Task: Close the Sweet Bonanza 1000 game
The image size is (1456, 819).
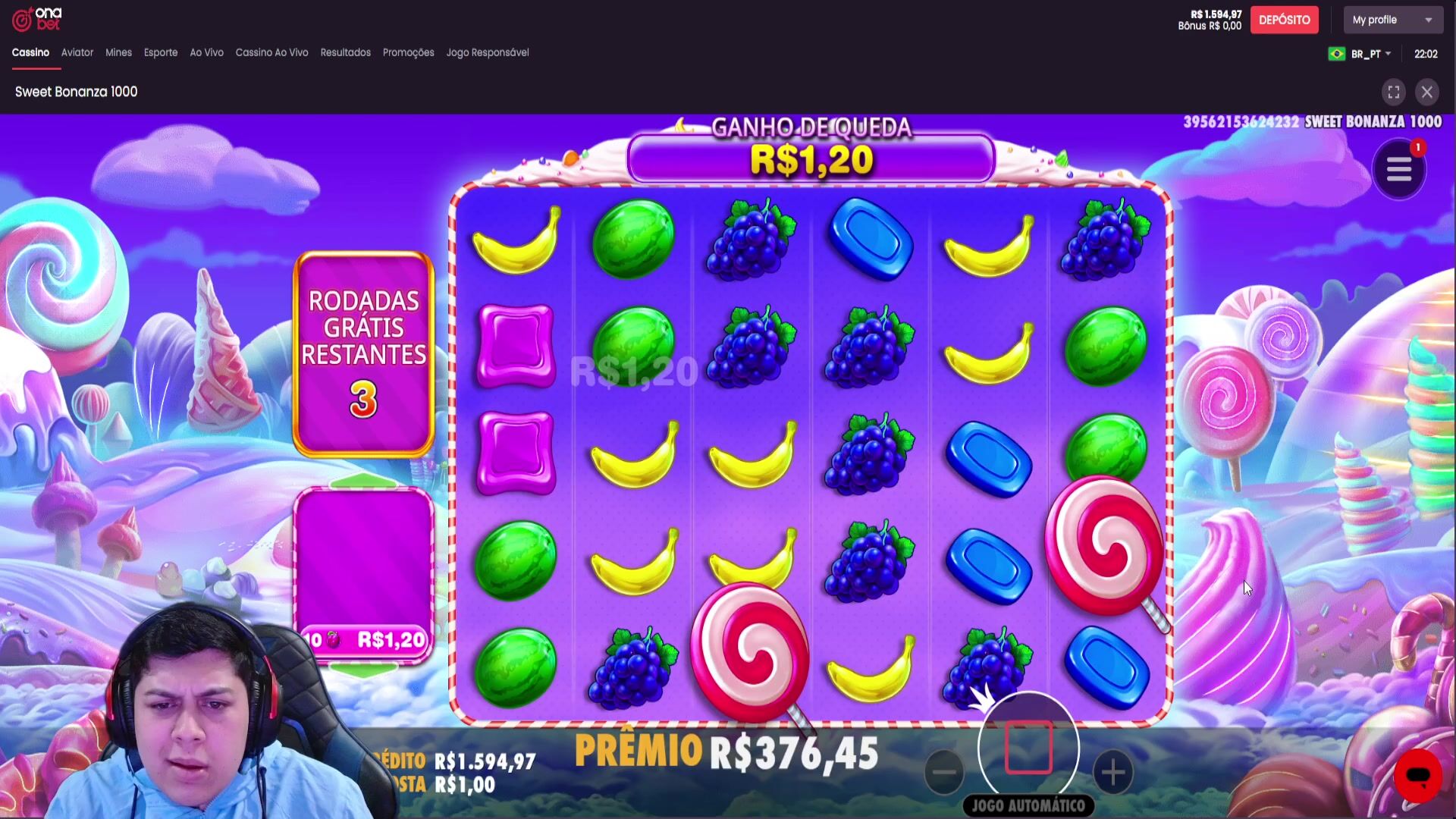Action: (x=1427, y=93)
